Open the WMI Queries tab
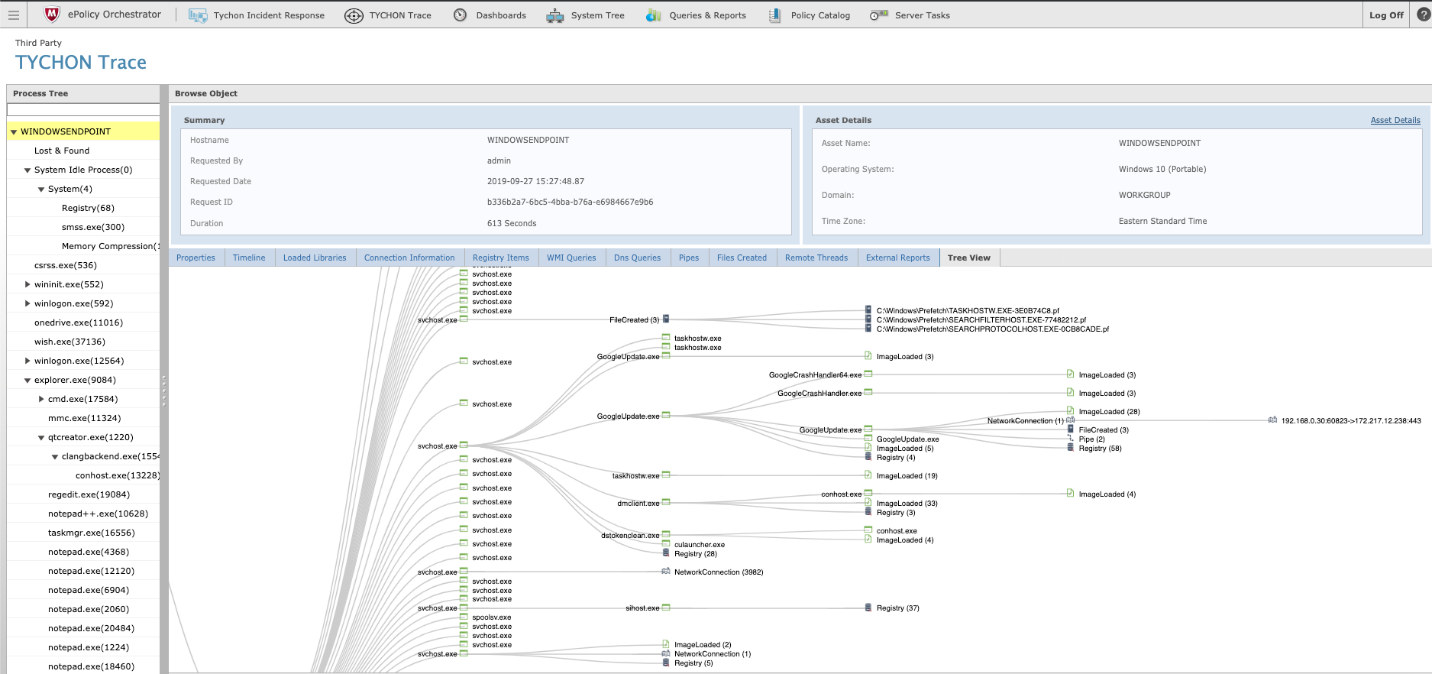This screenshot has width=1432, height=674. [x=572, y=258]
